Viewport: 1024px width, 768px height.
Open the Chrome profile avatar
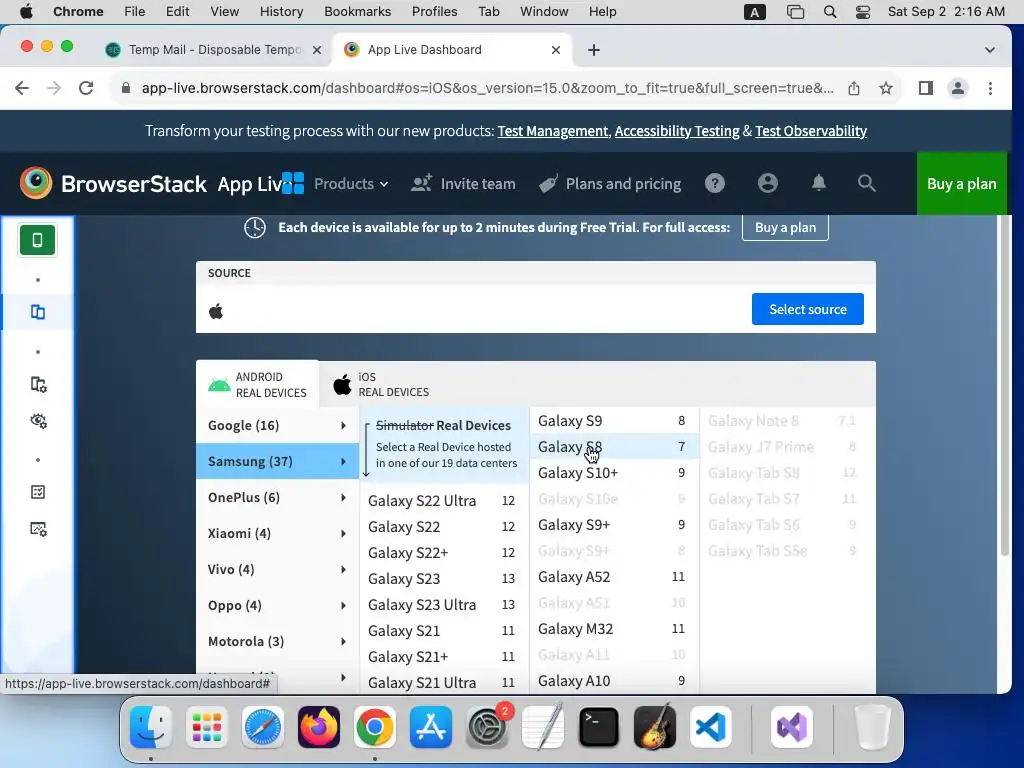tap(958, 88)
